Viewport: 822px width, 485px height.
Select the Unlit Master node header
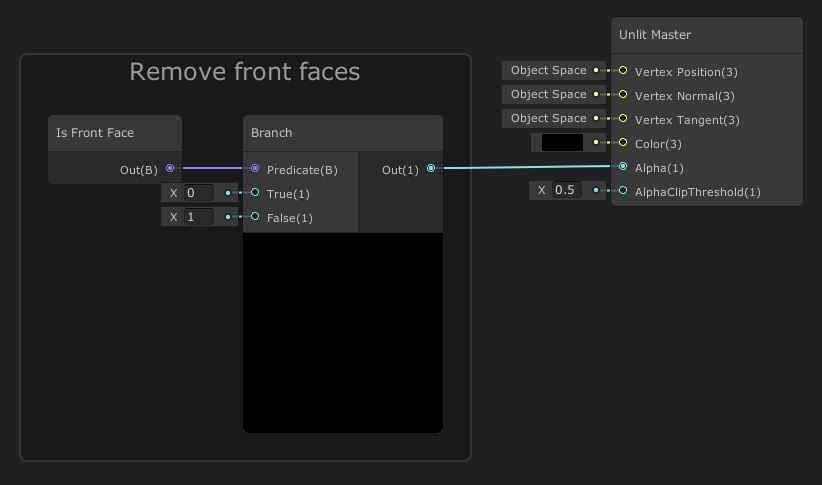[x=707, y=35]
